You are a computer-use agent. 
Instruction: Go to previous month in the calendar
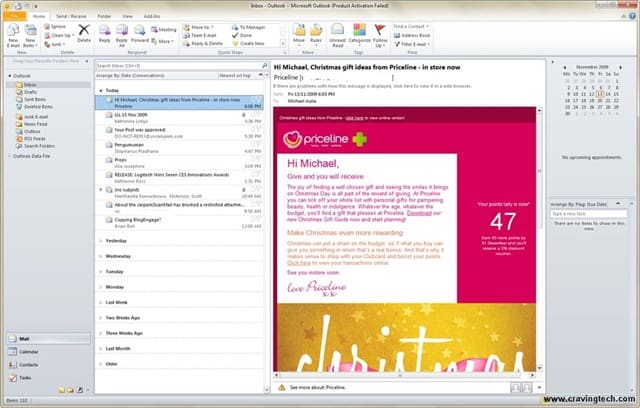pos(565,67)
